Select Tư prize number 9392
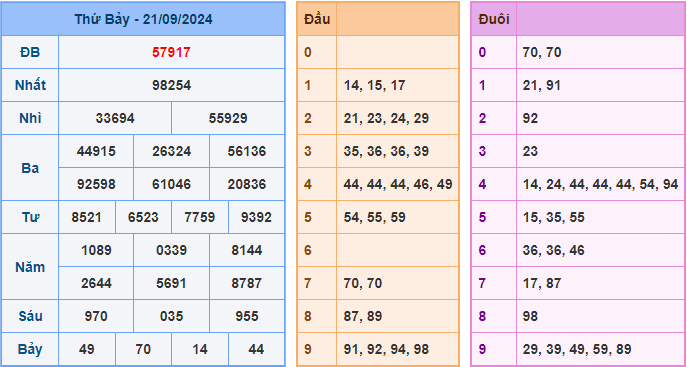 click(x=256, y=217)
